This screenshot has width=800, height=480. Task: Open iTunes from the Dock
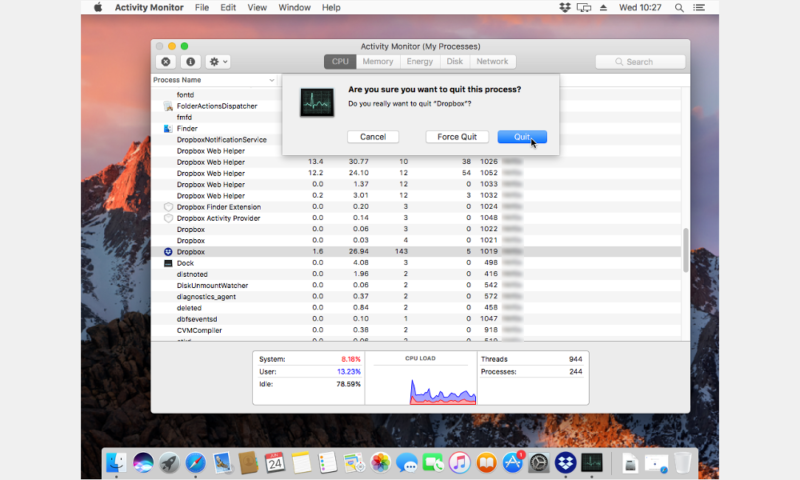[x=459, y=463]
